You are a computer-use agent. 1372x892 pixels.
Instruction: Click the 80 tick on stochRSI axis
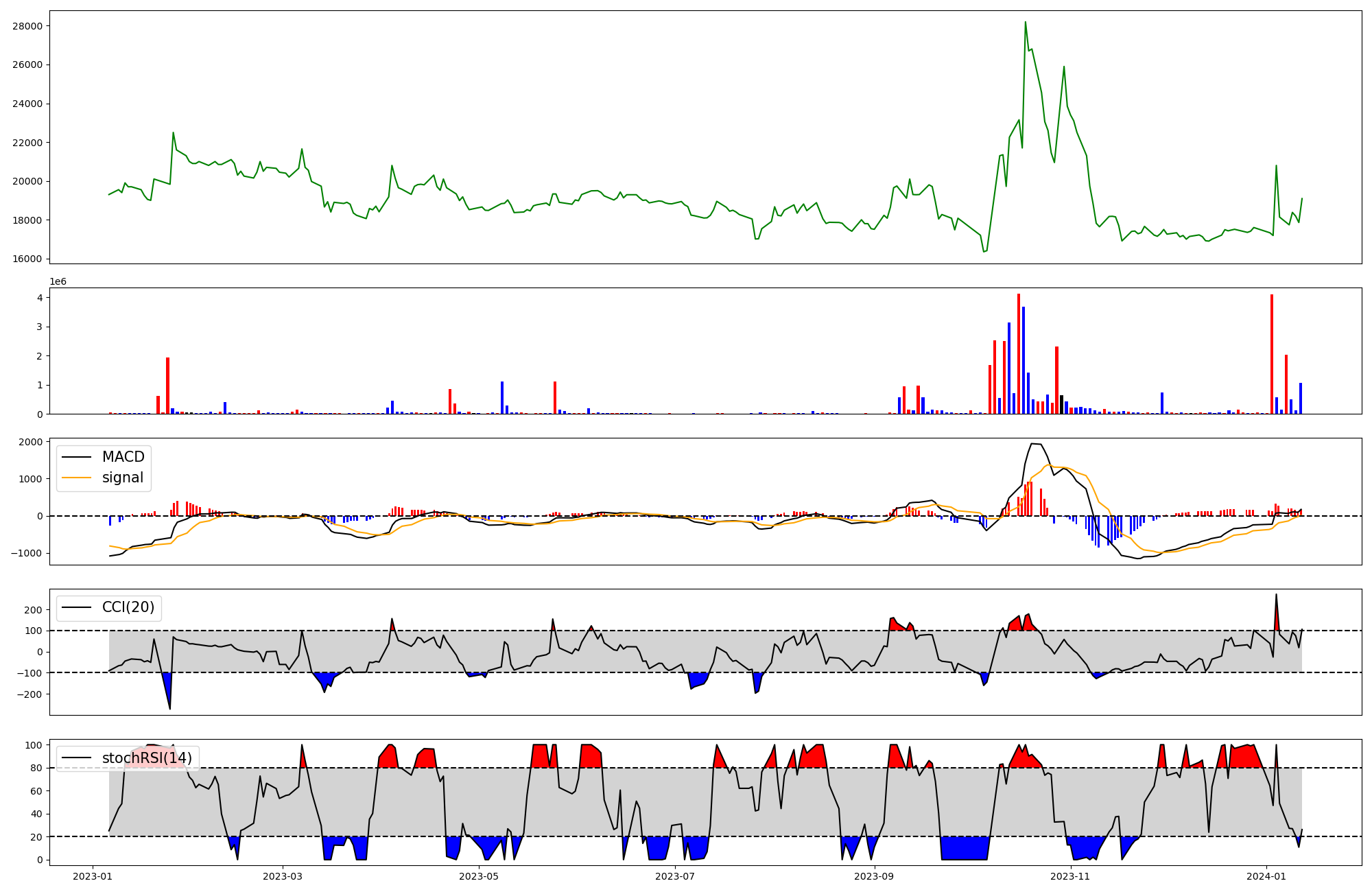37,768
